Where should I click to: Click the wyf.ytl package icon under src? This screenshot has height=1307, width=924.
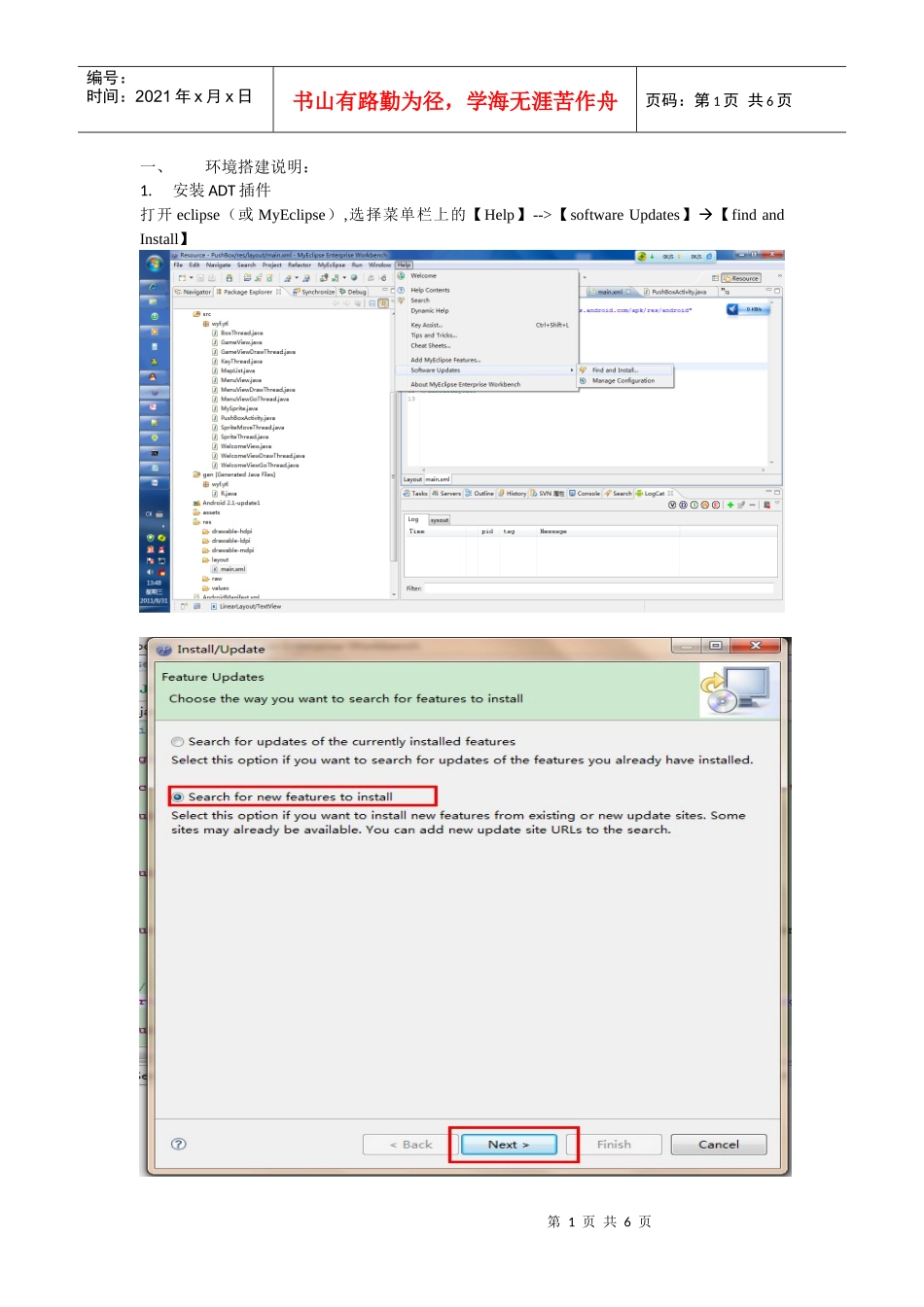click(205, 324)
